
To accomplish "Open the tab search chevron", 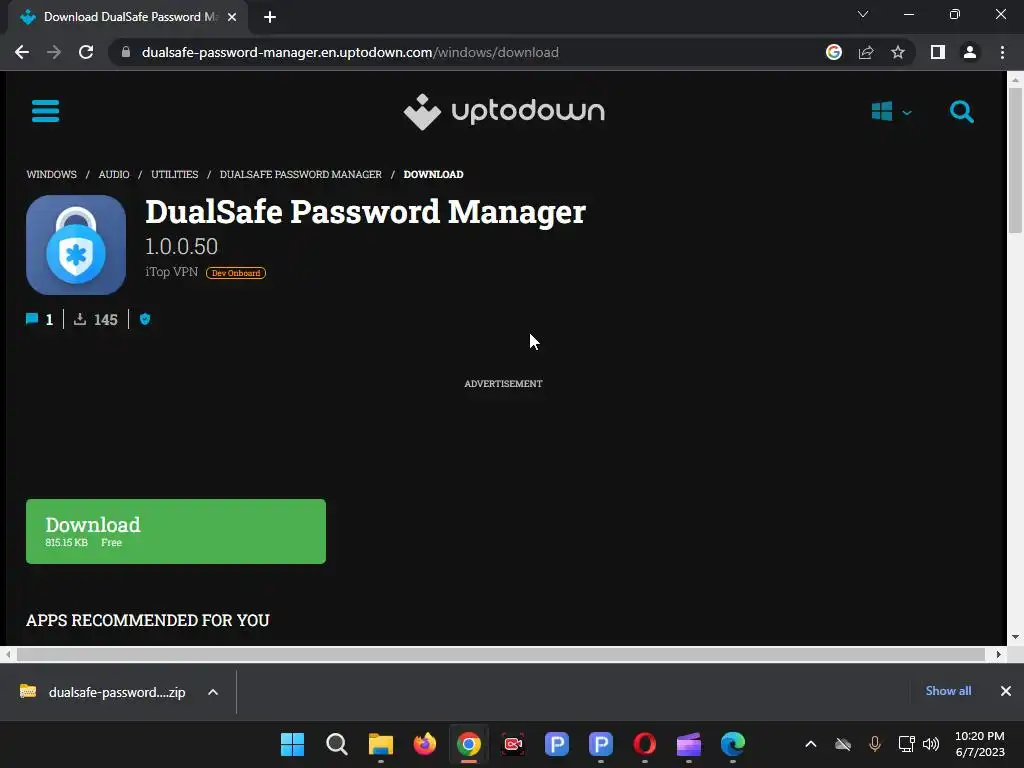I will point(863,14).
